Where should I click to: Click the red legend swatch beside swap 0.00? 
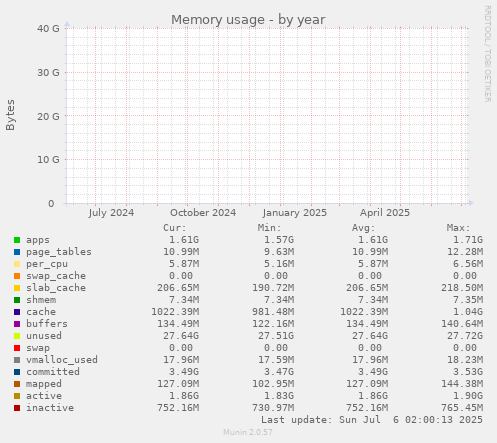pos(17,348)
